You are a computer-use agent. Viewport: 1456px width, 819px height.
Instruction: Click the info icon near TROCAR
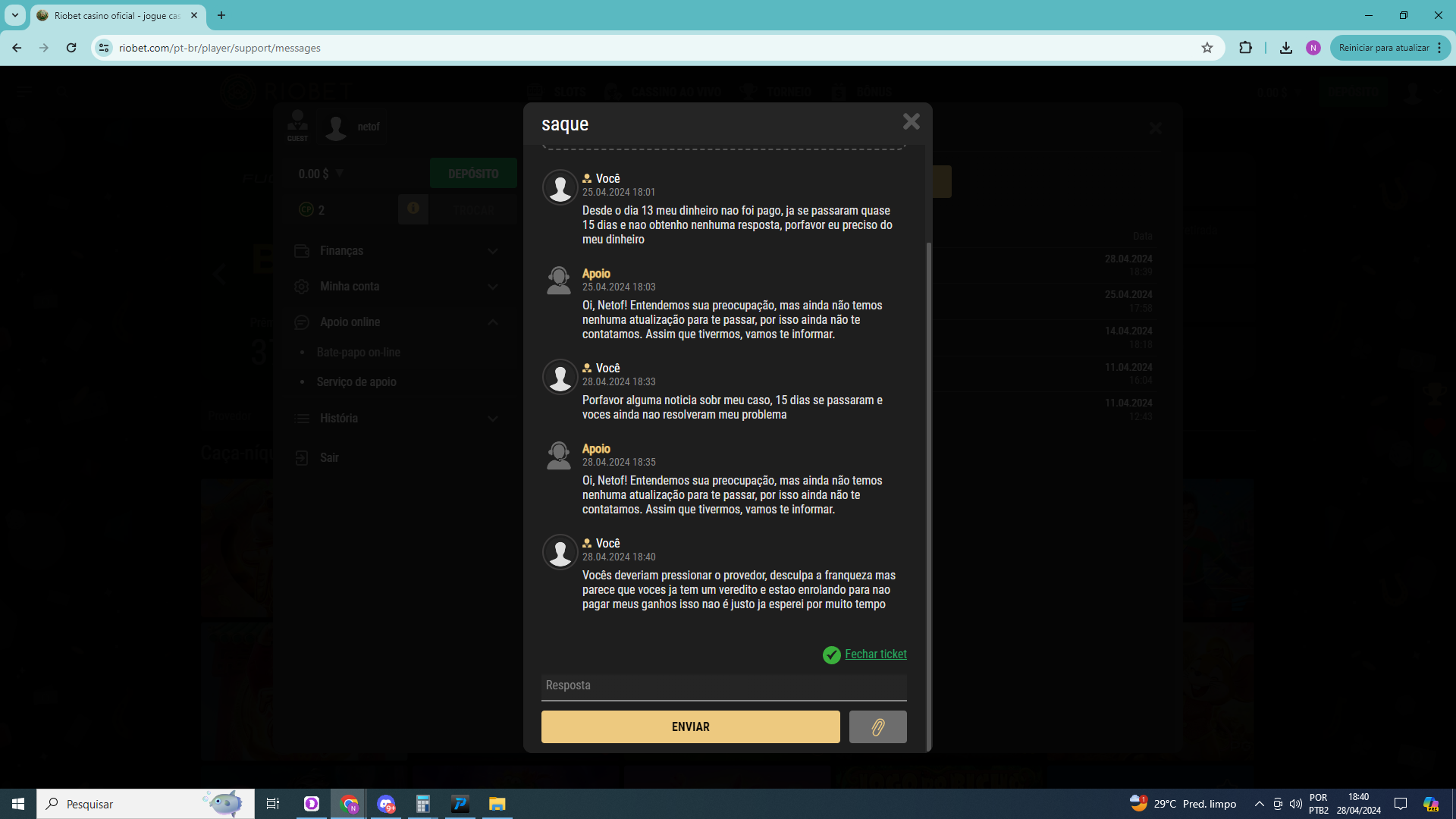(x=413, y=209)
